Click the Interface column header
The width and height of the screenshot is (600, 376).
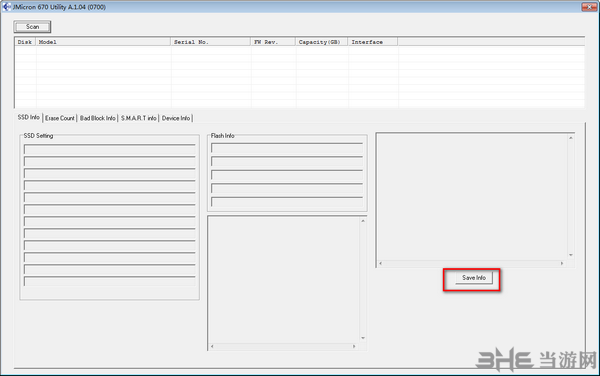[x=373, y=42]
